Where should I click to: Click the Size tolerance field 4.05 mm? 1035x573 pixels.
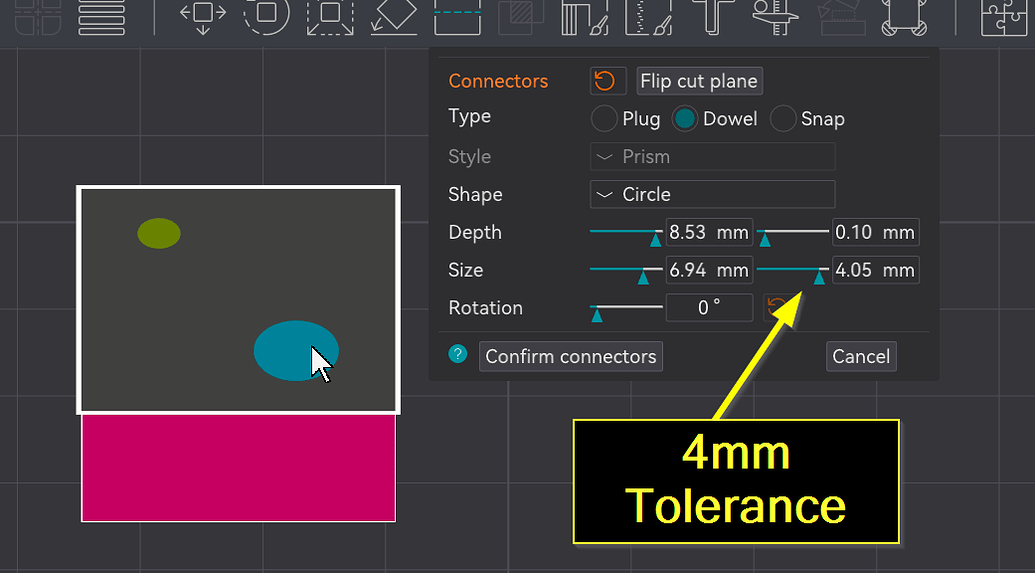pos(875,270)
